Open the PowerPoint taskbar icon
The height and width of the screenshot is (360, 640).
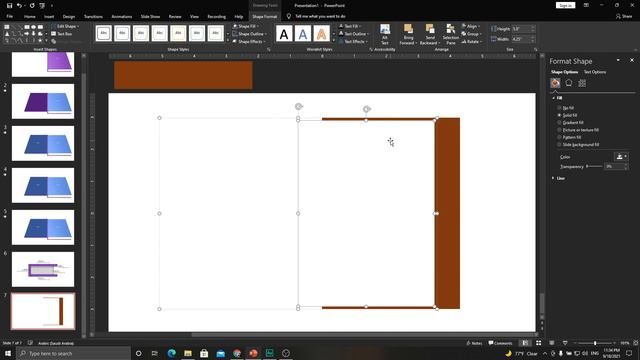coord(253,353)
